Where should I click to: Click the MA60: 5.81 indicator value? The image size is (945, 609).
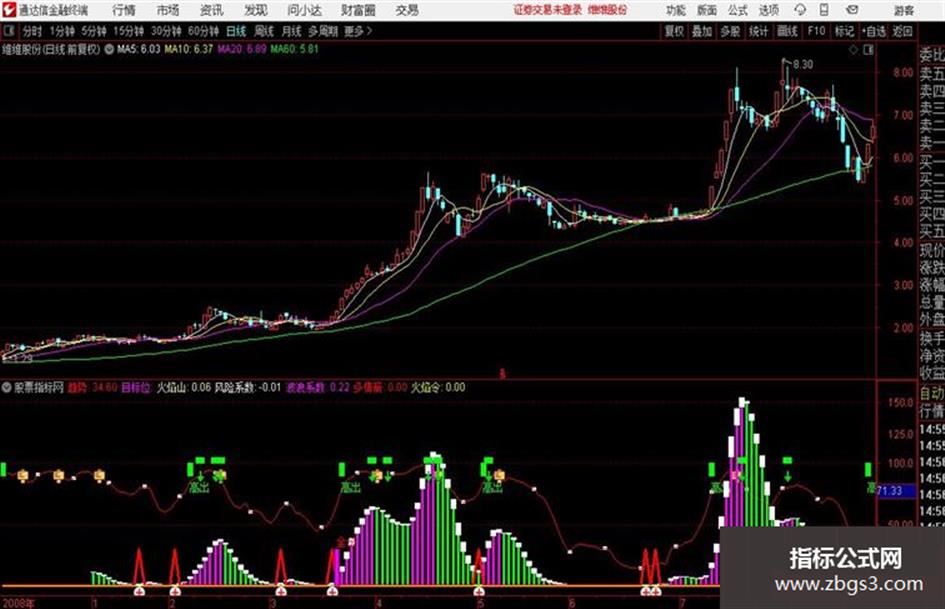coord(294,49)
